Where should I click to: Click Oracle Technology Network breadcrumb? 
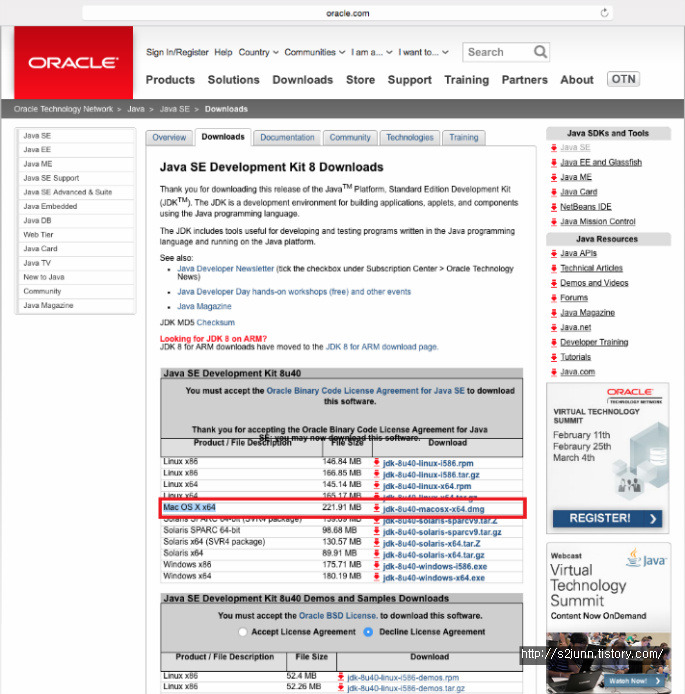(63, 109)
